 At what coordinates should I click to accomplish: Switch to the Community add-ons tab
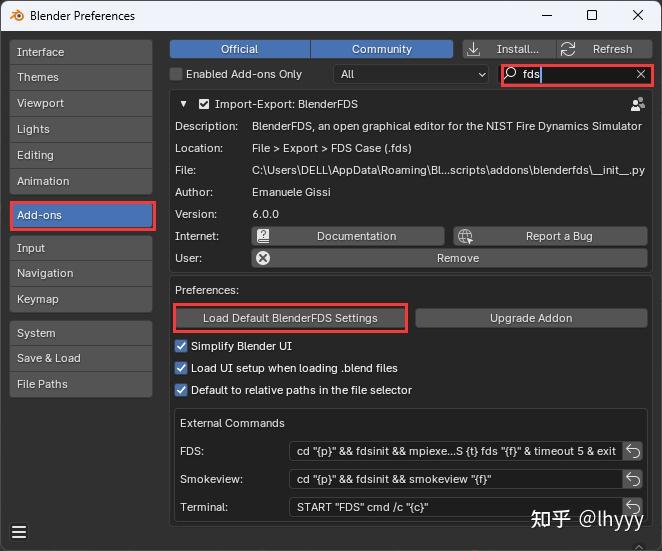pos(381,49)
